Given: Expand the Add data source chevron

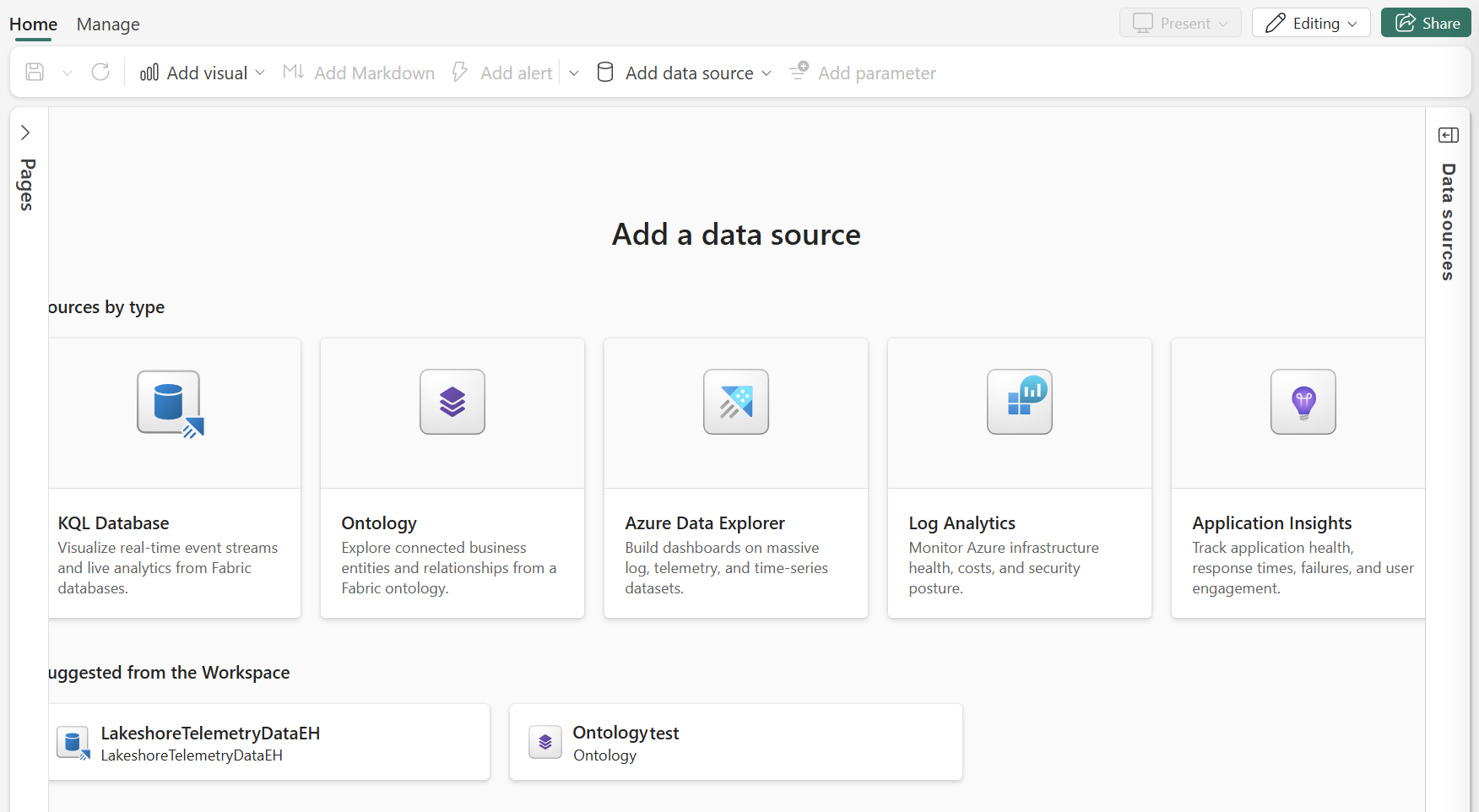Looking at the screenshot, I should coord(767,73).
